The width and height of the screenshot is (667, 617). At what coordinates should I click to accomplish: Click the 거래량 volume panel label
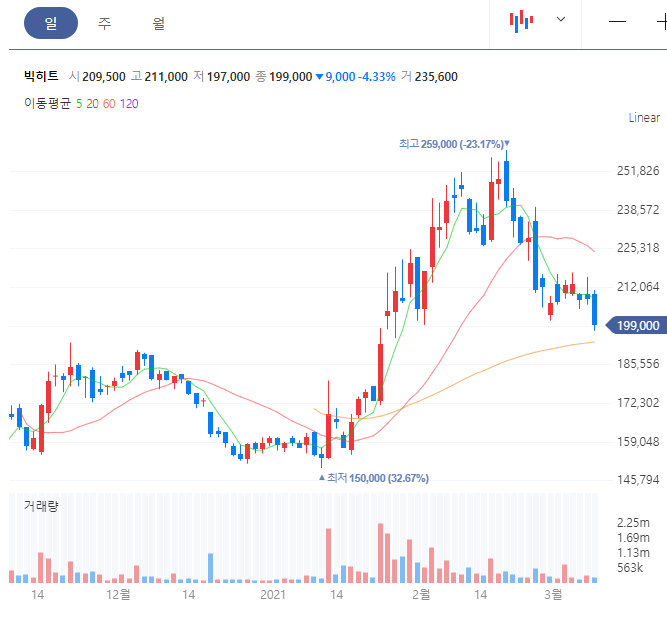coord(41,506)
